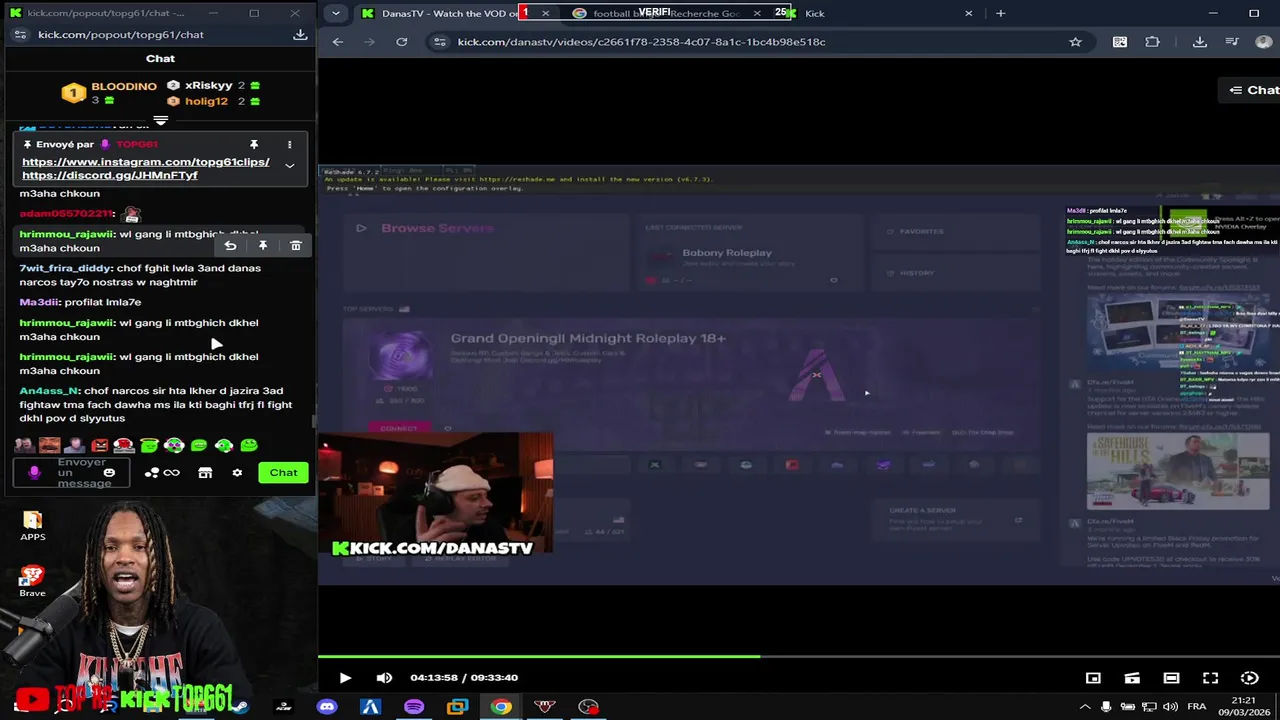
Task: Select username Ma3dii in chat
Action: click(39, 302)
